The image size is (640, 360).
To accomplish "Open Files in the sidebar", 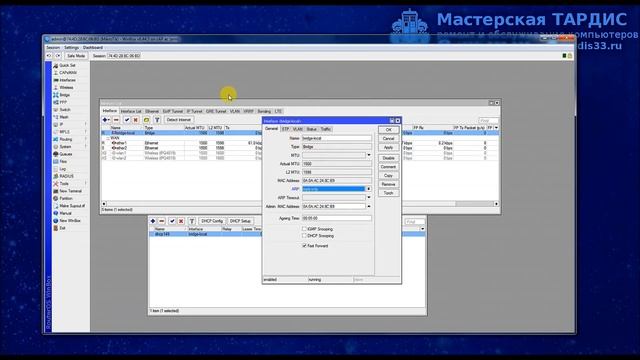I will 63,161.
